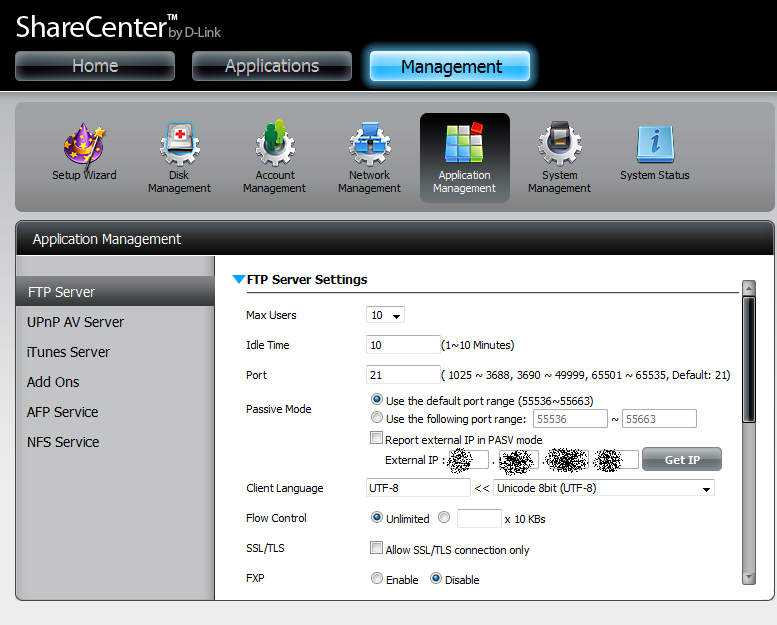Open Disk Management icon
The height and width of the screenshot is (625, 777).
[x=179, y=158]
